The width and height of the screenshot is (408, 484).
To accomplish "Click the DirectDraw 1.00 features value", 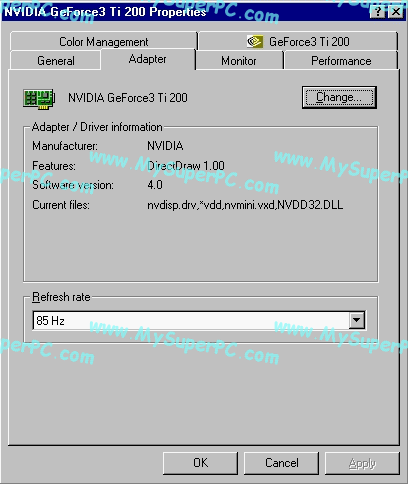I will point(186,166).
